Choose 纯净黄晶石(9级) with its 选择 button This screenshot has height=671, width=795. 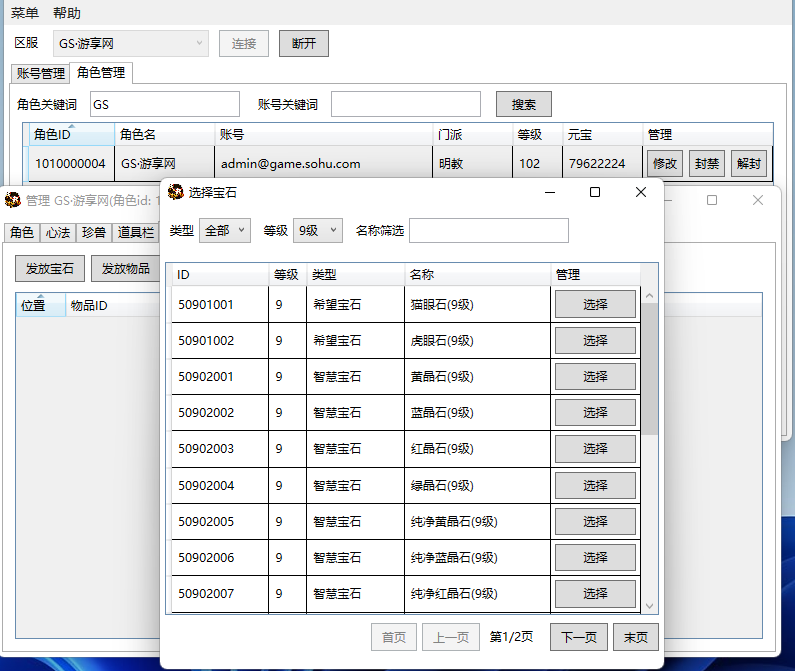click(595, 521)
